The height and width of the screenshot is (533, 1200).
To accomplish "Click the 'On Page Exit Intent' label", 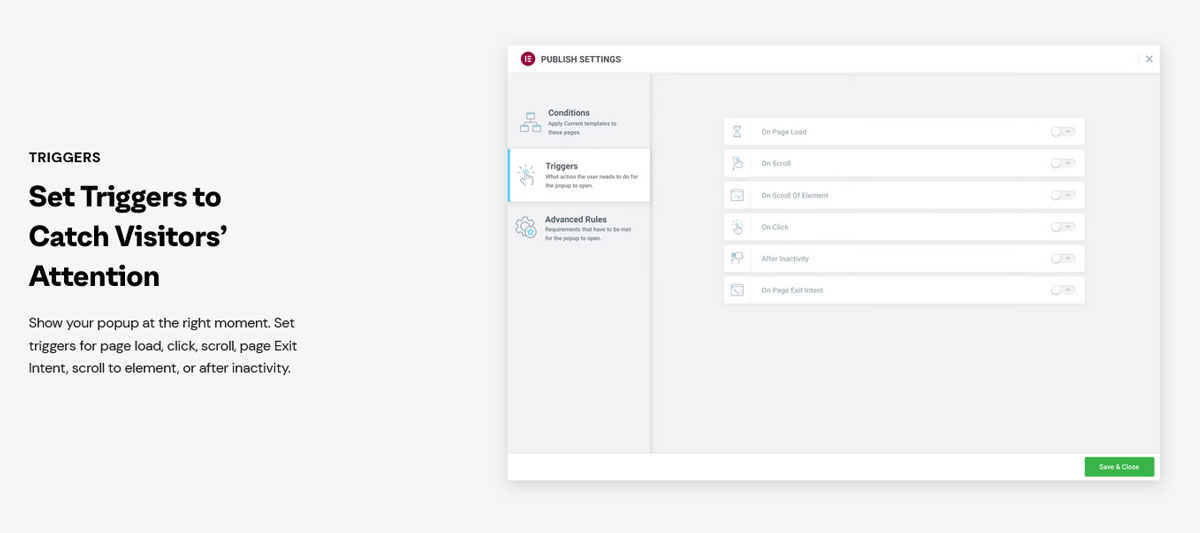I will point(792,291).
